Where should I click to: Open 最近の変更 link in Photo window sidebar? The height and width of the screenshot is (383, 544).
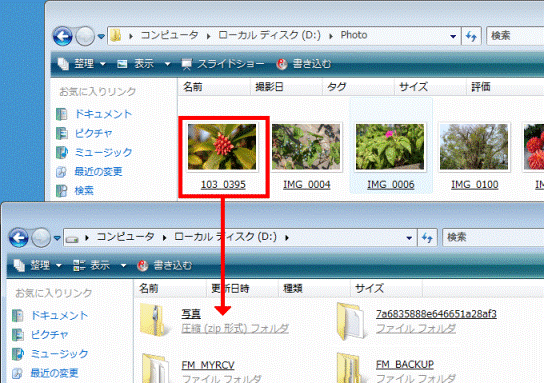tap(99, 171)
